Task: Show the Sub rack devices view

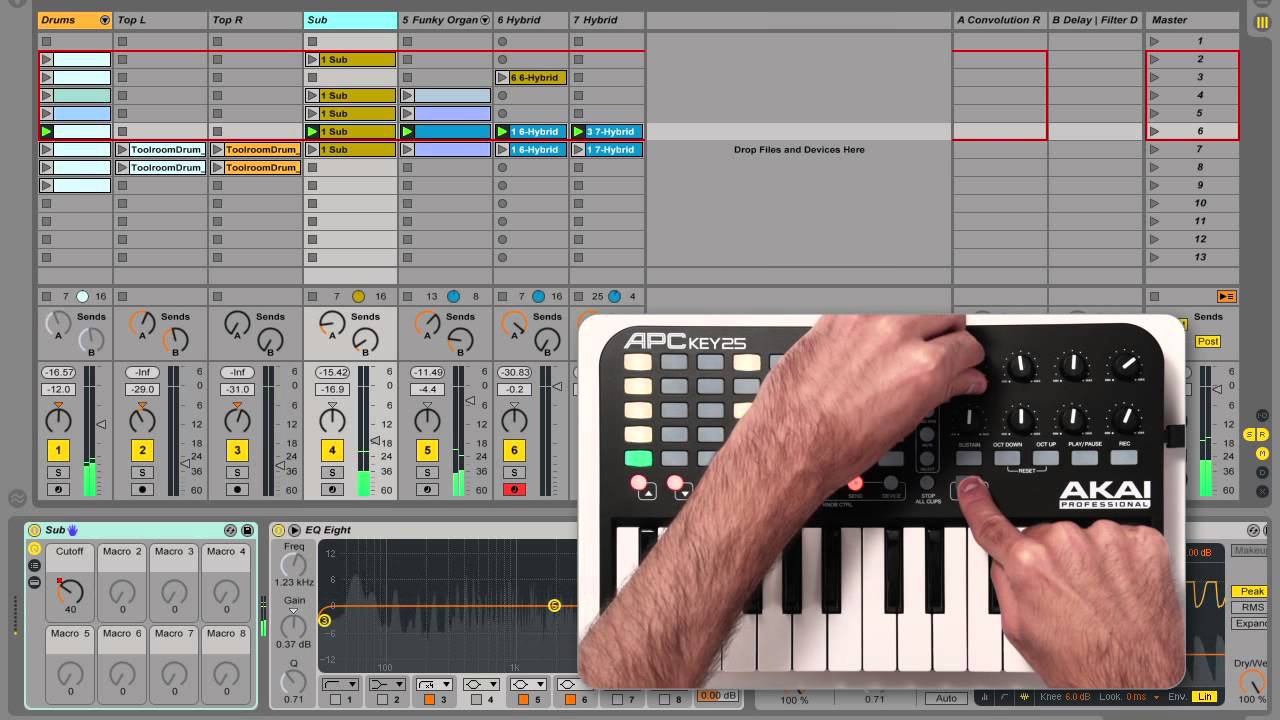Action: 34,582
